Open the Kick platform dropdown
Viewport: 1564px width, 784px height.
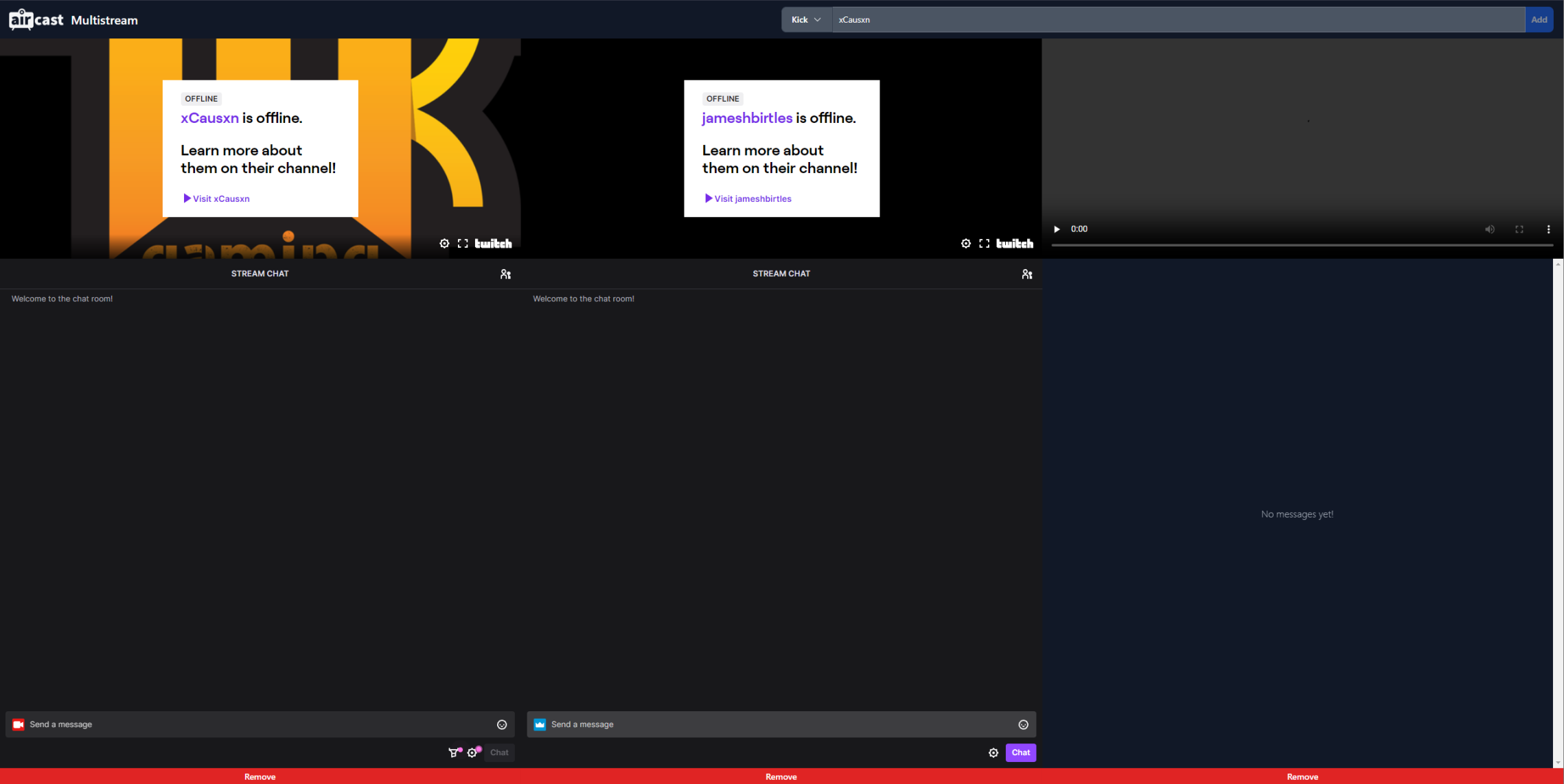tap(806, 20)
